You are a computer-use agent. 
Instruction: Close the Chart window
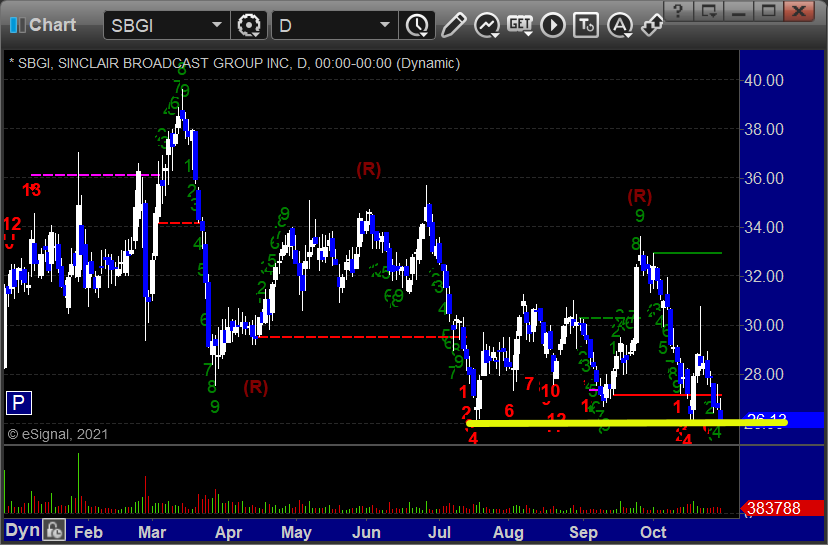coord(798,11)
